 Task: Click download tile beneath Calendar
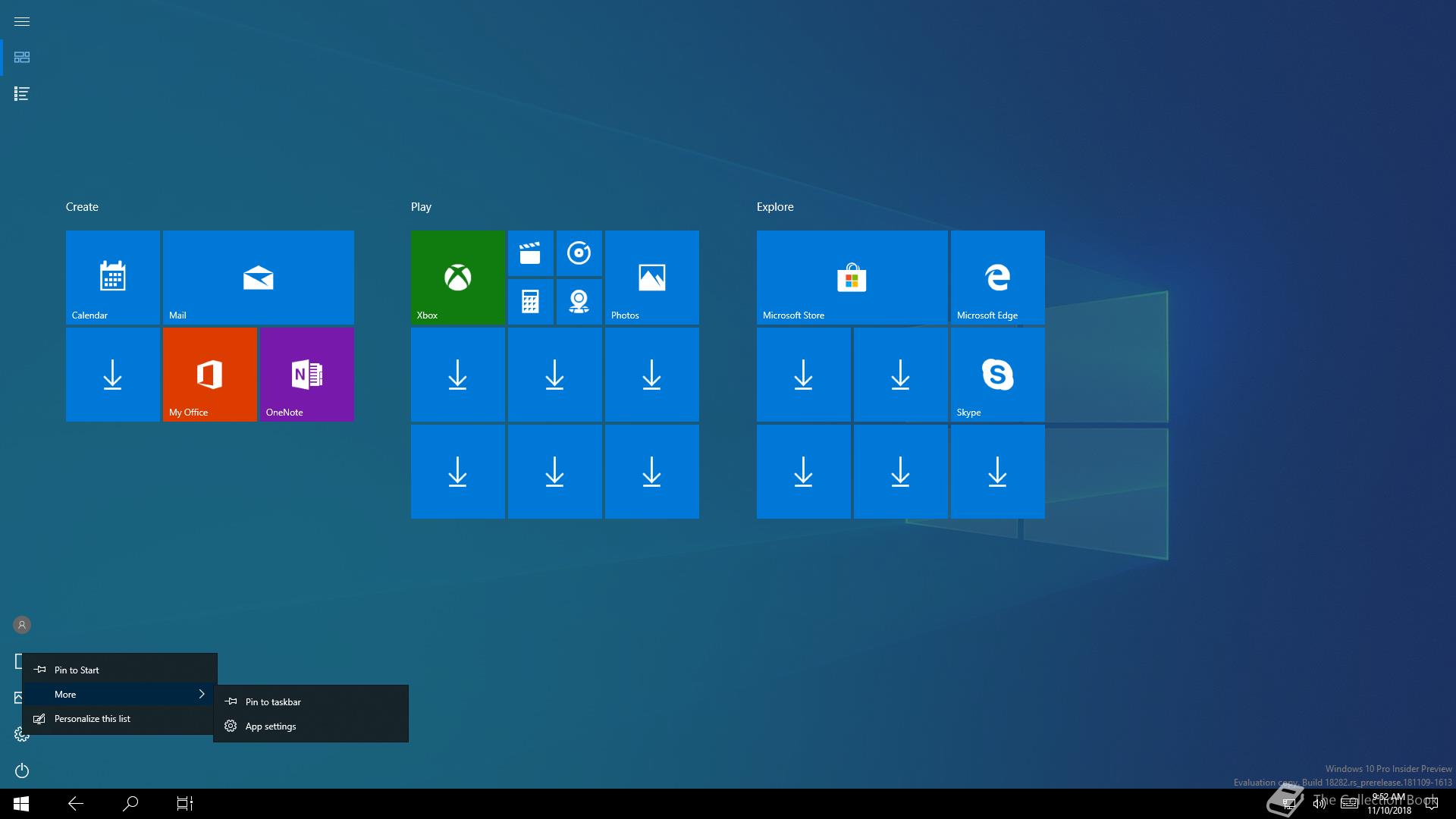pyautogui.click(x=113, y=375)
